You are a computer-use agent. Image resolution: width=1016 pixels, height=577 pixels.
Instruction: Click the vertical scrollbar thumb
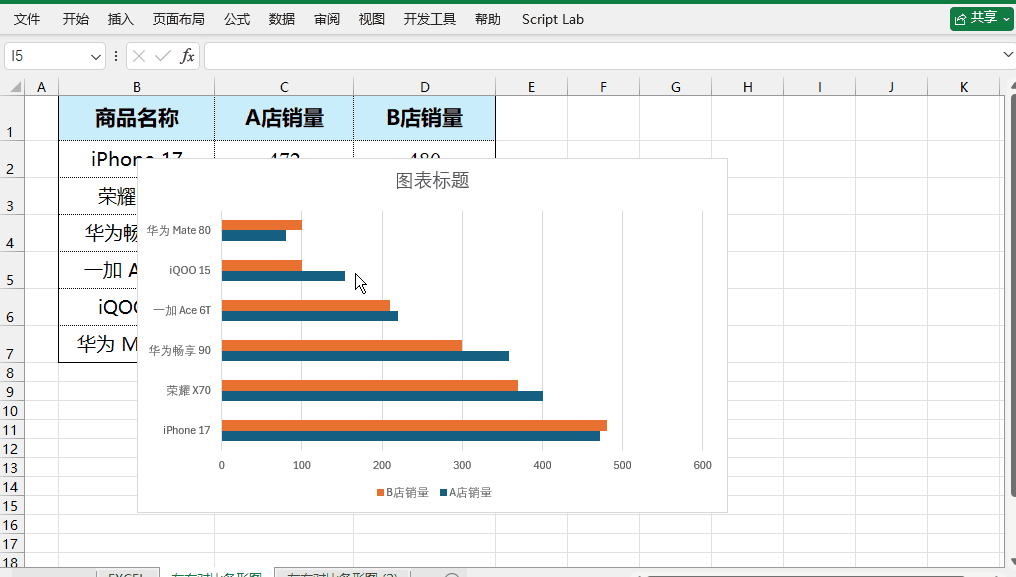1013,295
